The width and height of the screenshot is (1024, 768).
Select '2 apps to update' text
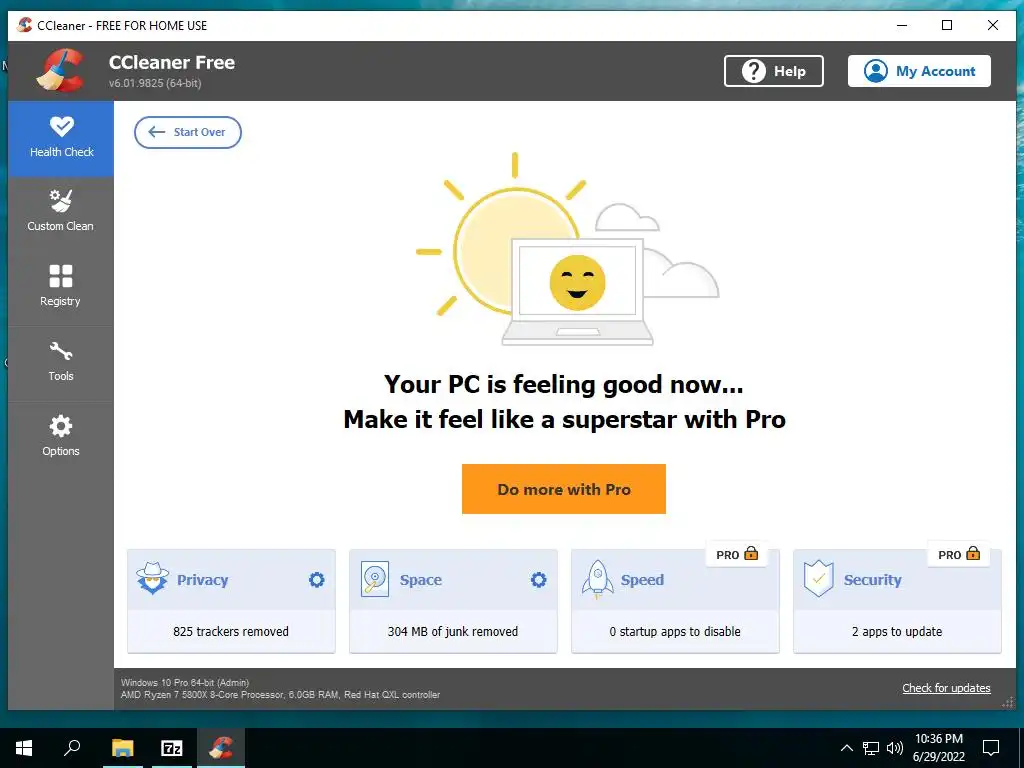[x=897, y=632]
